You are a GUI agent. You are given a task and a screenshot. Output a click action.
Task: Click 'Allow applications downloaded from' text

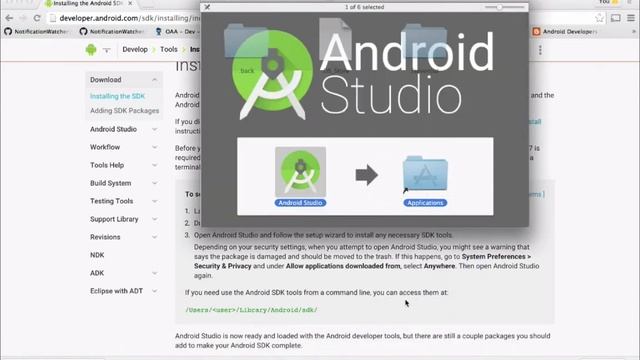point(343,266)
